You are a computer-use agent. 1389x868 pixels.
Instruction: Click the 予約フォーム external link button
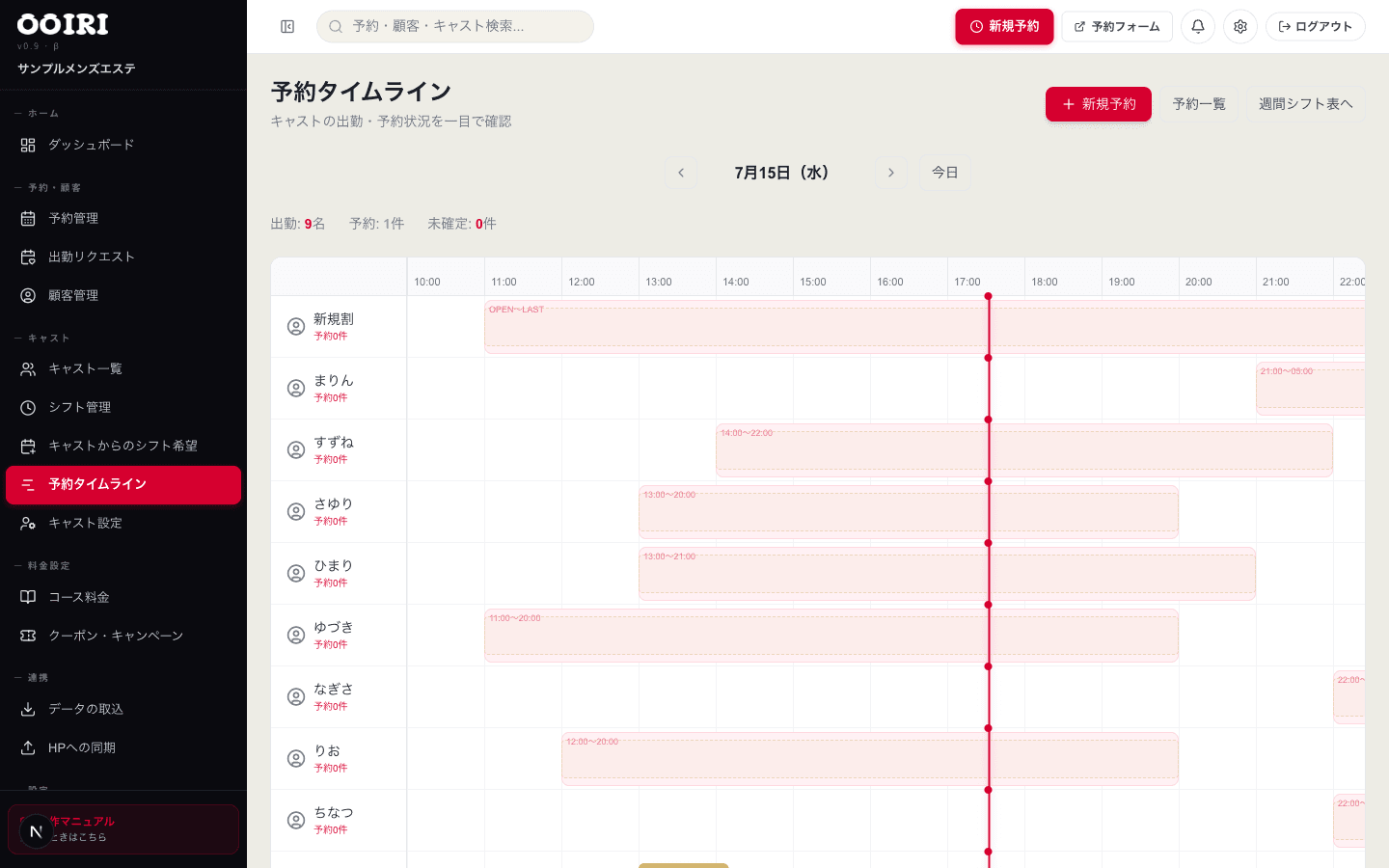pos(1117,27)
